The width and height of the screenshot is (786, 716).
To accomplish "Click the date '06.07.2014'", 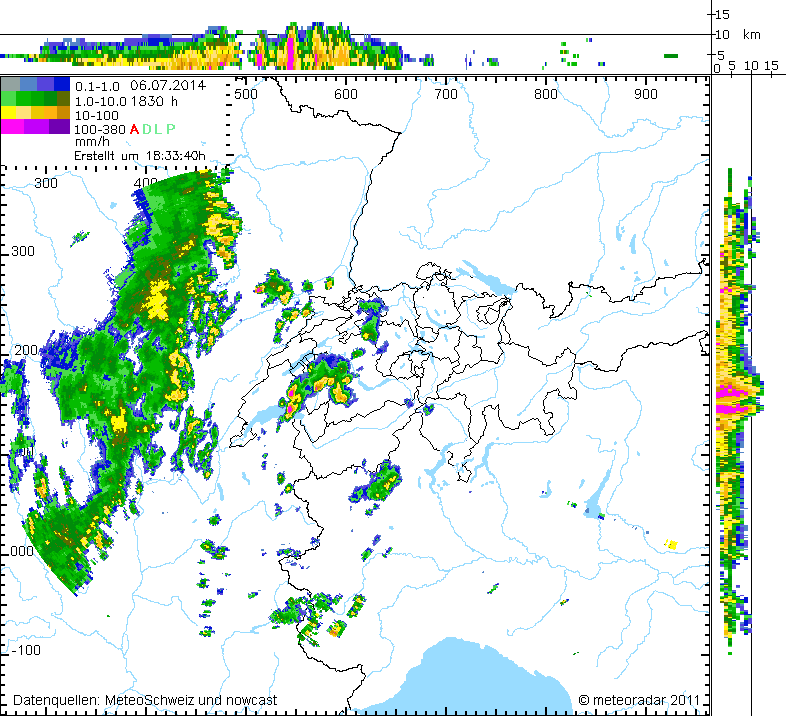I will pos(168,85).
